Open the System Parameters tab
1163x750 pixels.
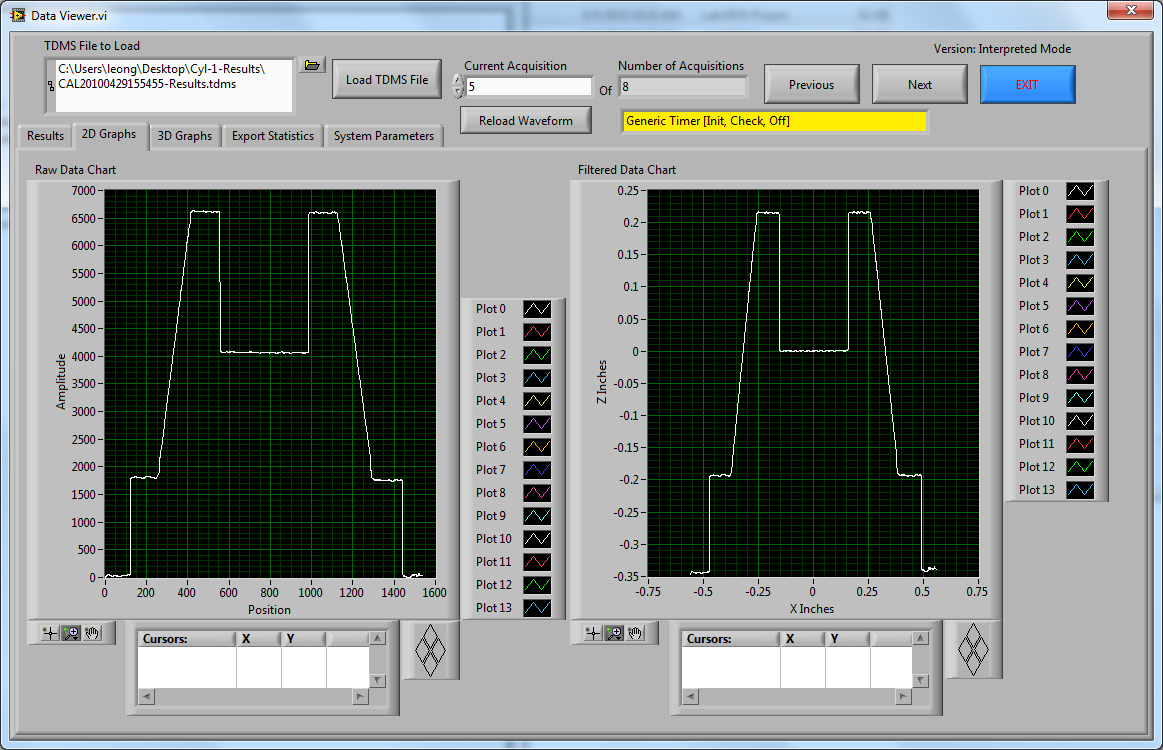[x=383, y=136]
